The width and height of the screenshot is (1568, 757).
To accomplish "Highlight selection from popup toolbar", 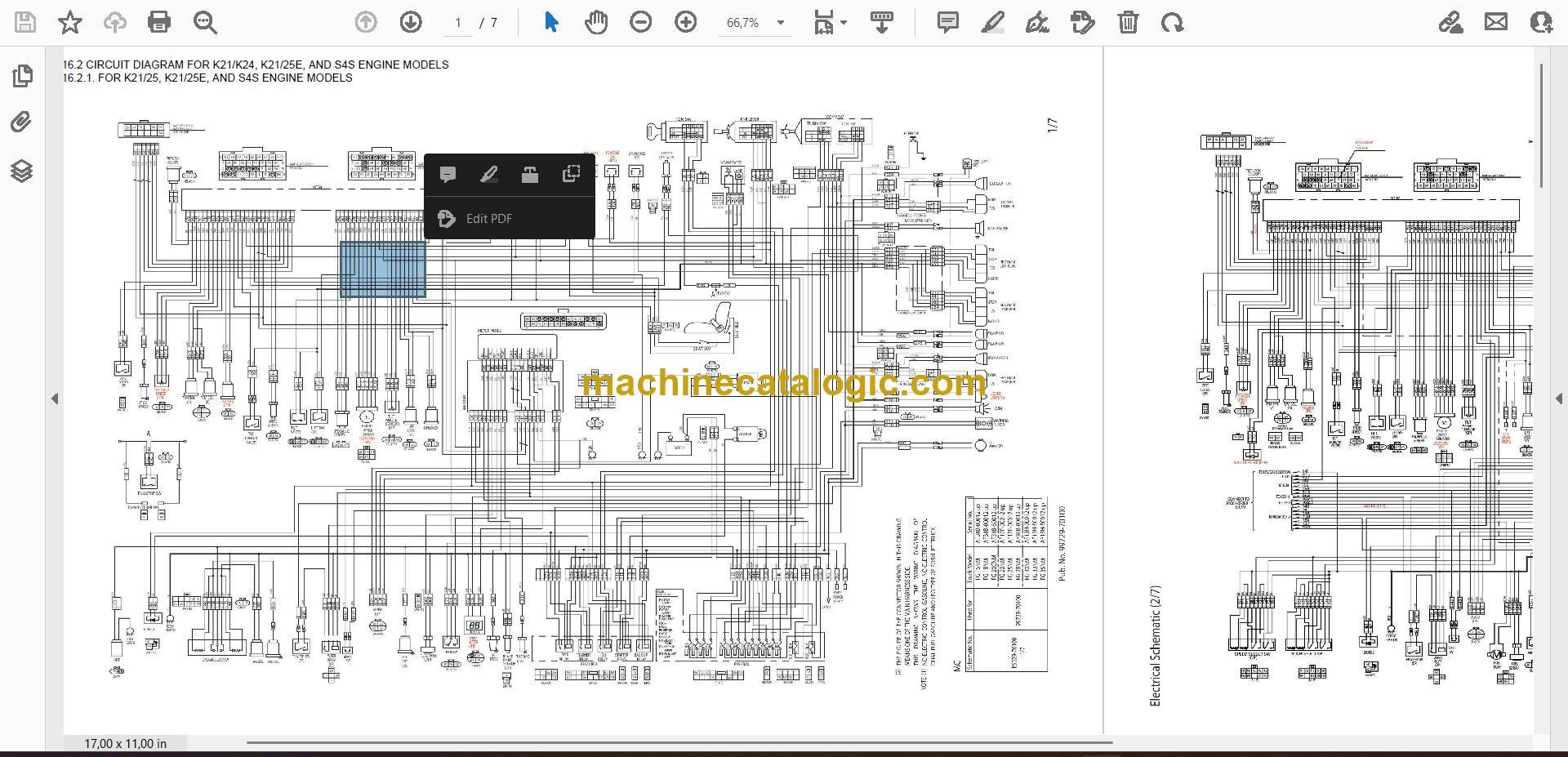I will pos(488,174).
